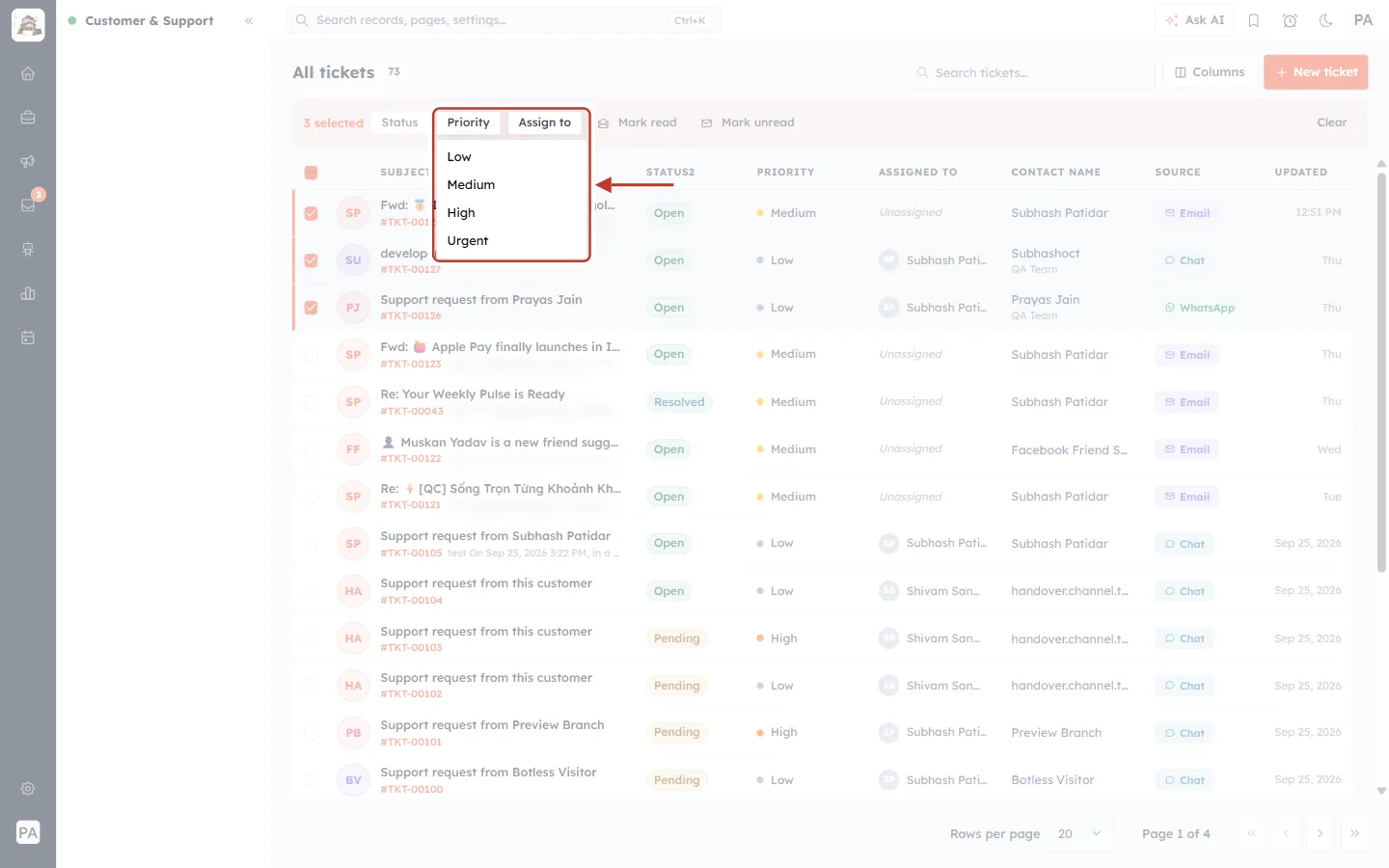Choose Urgent in the Priority menu

click(511, 241)
